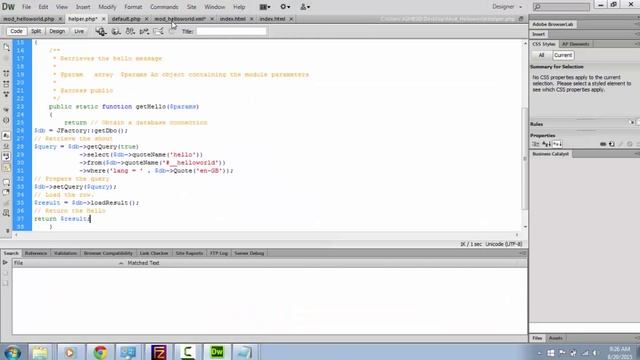The height and width of the screenshot is (360, 640).
Task: Expand the Business Catalyst panel
Action: tap(551, 154)
